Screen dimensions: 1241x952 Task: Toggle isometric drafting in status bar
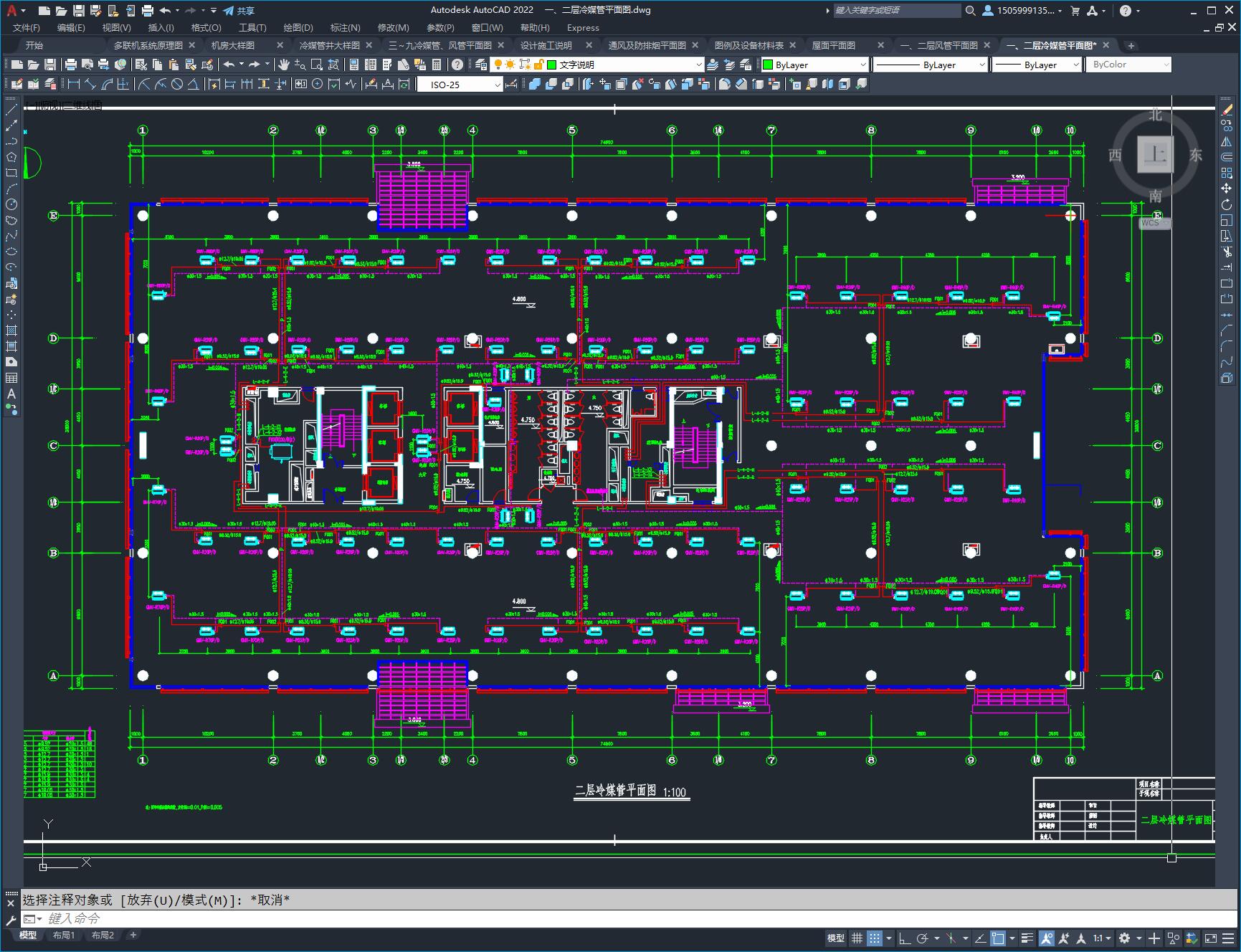tap(951, 938)
